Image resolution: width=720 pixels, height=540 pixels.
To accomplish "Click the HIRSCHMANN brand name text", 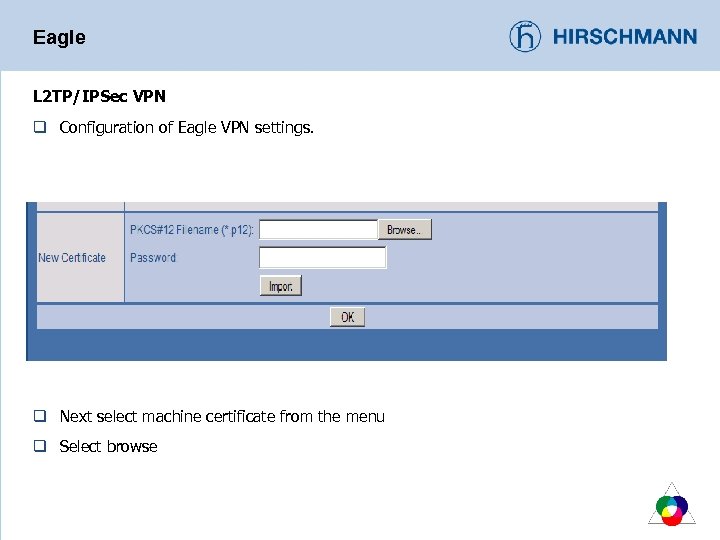I will [625, 37].
